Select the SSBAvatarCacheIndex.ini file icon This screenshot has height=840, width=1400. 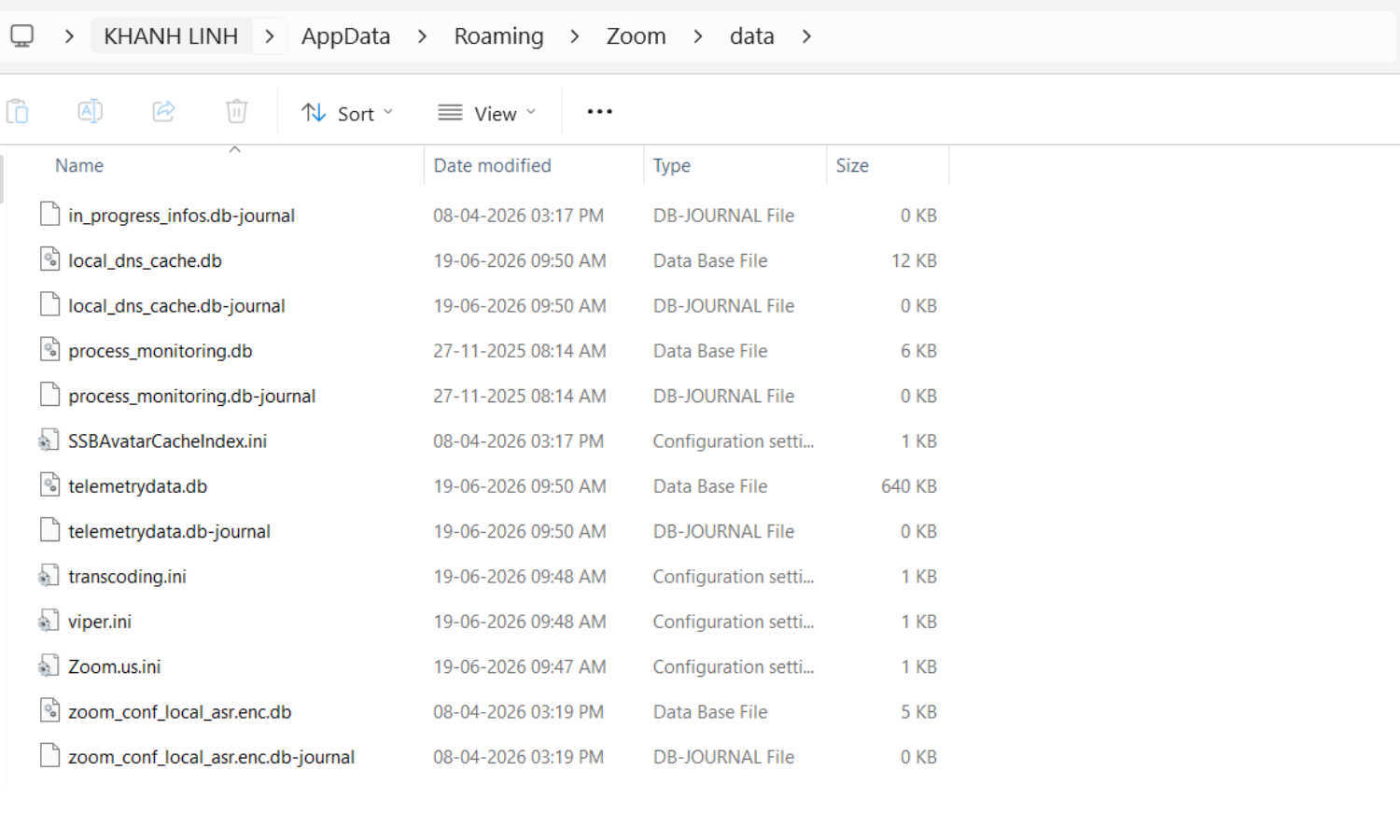[49, 441]
